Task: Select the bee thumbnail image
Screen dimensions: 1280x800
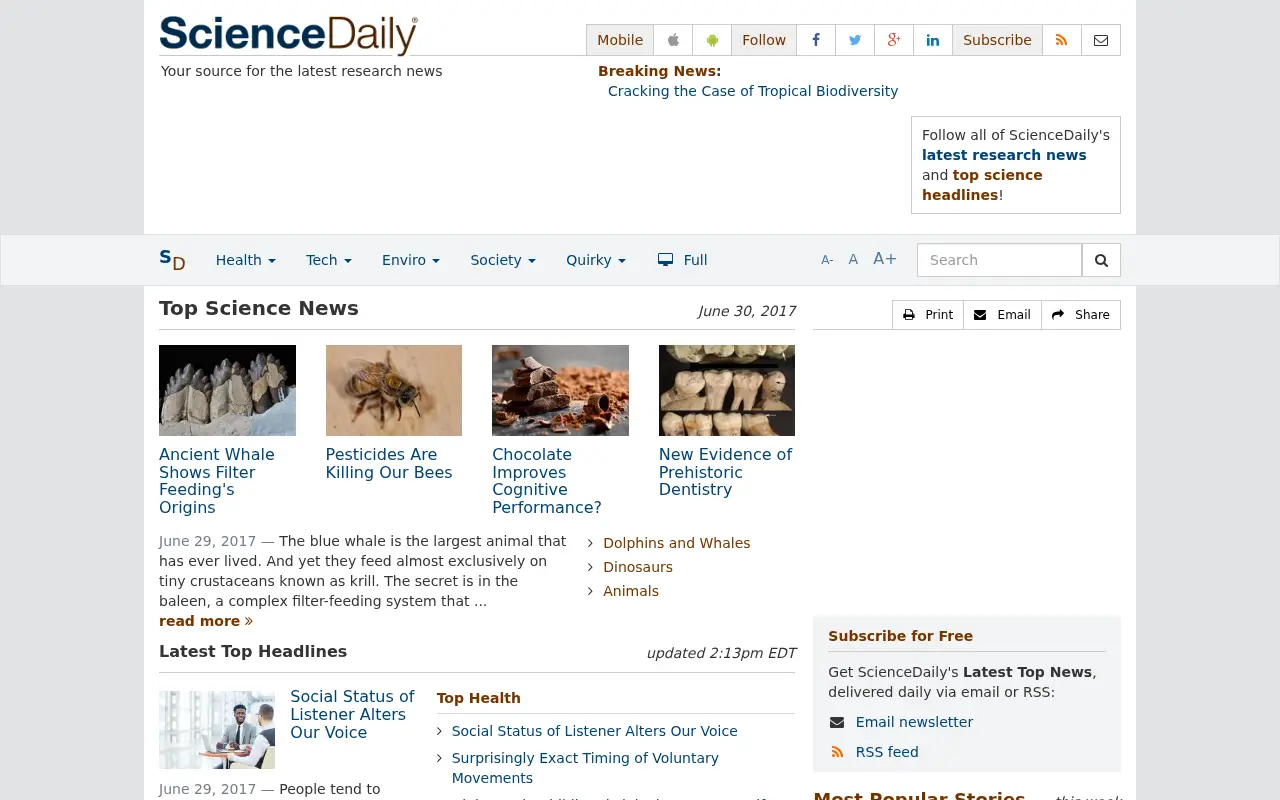Action: pos(394,390)
